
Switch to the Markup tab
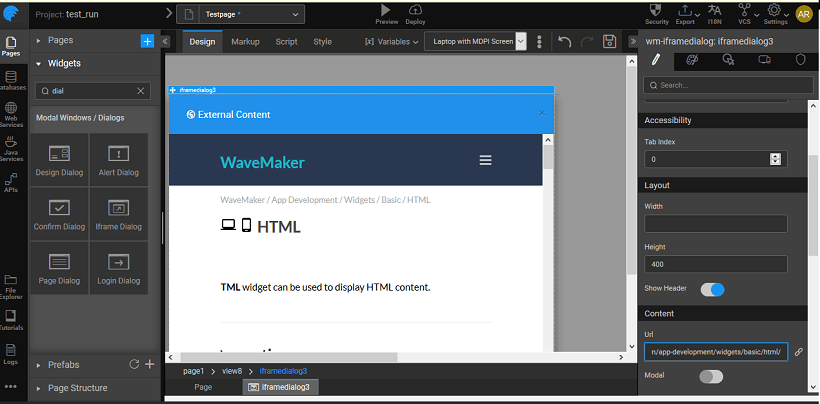point(245,42)
